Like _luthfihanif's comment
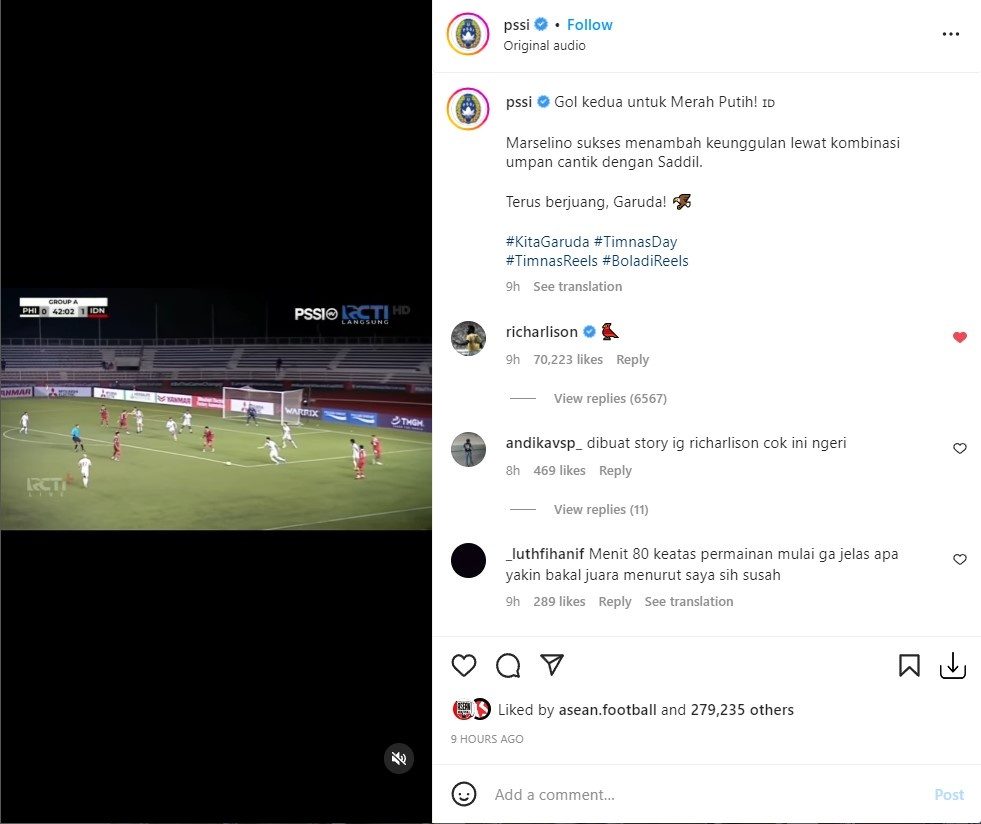981x824 pixels. [960, 559]
